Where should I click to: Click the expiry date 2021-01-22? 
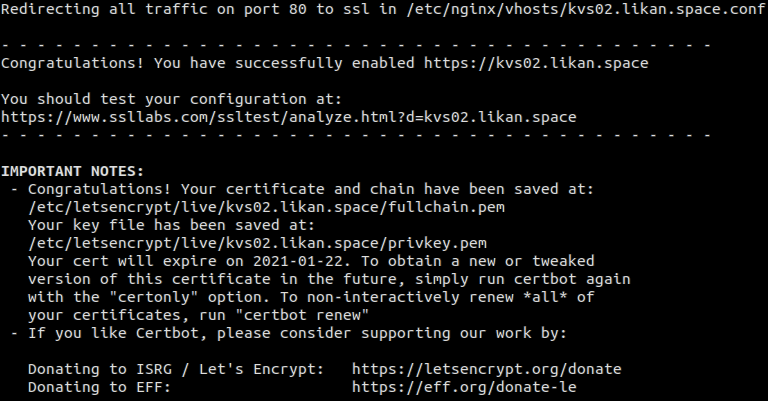point(298,261)
